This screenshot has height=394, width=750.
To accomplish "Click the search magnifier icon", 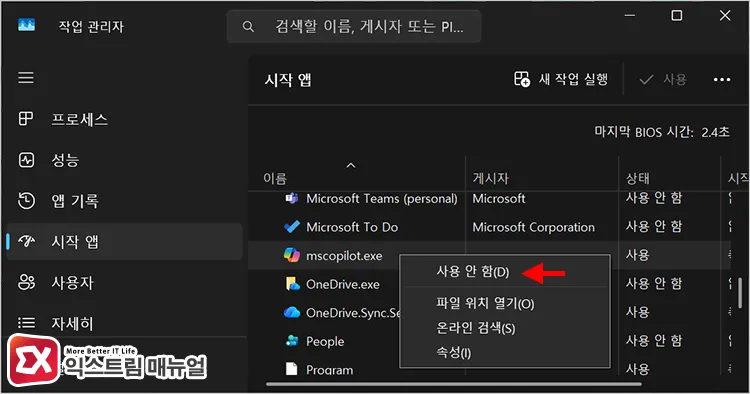I will point(248,26).
